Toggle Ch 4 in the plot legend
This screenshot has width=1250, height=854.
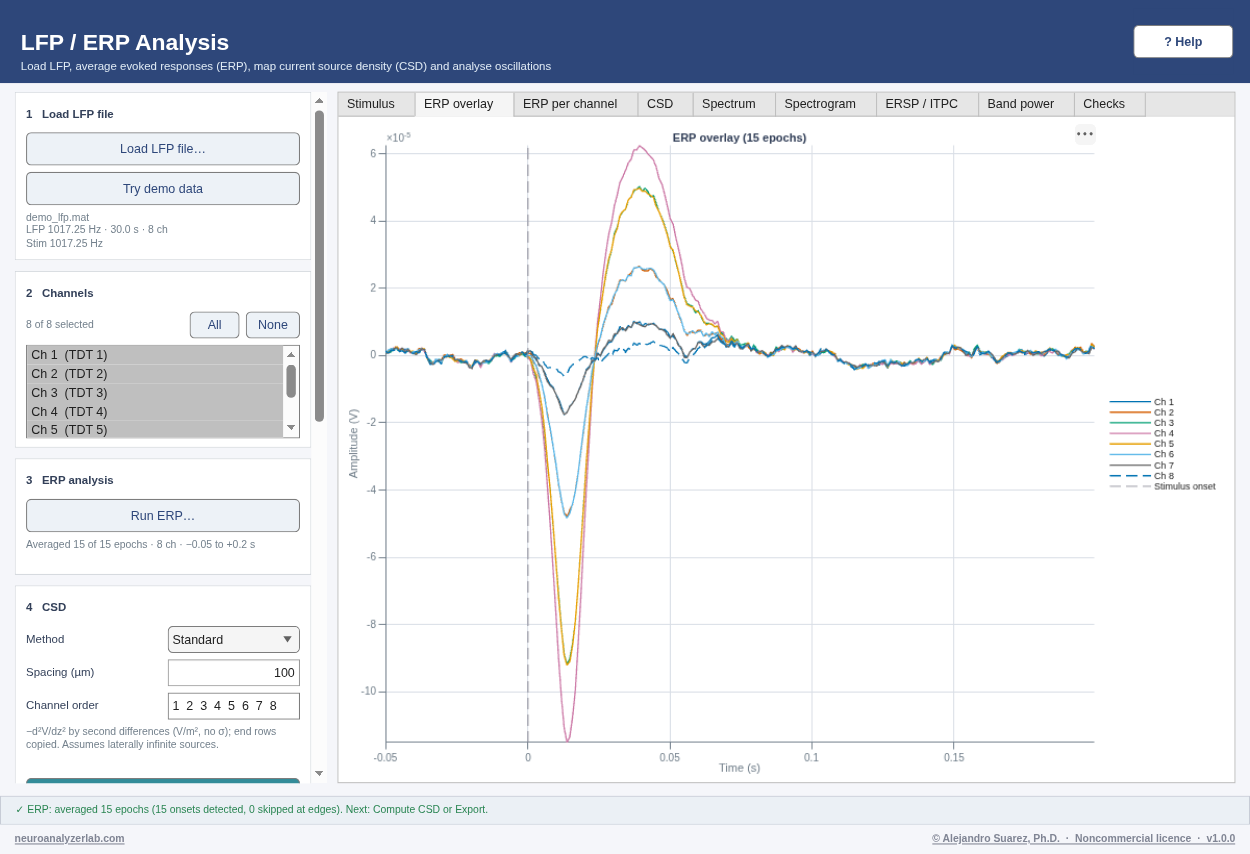(1142, 433)
